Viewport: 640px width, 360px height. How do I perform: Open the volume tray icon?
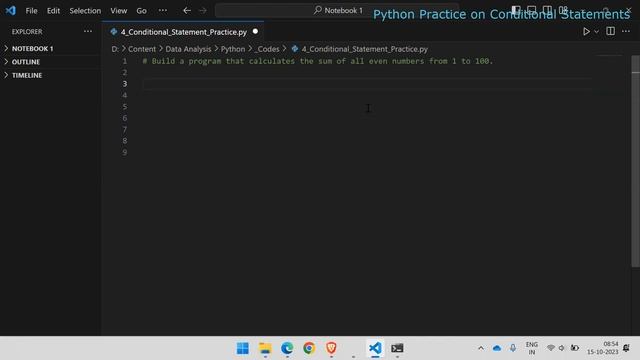(x=562, y=348)
